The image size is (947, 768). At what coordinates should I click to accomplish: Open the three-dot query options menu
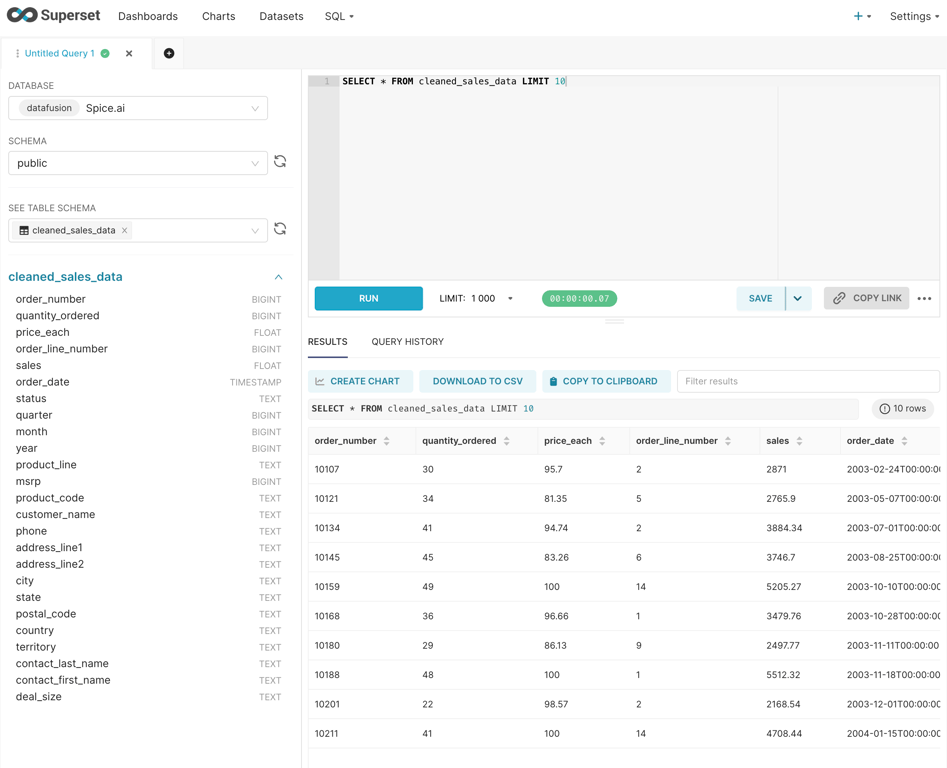tap(924, 298)
